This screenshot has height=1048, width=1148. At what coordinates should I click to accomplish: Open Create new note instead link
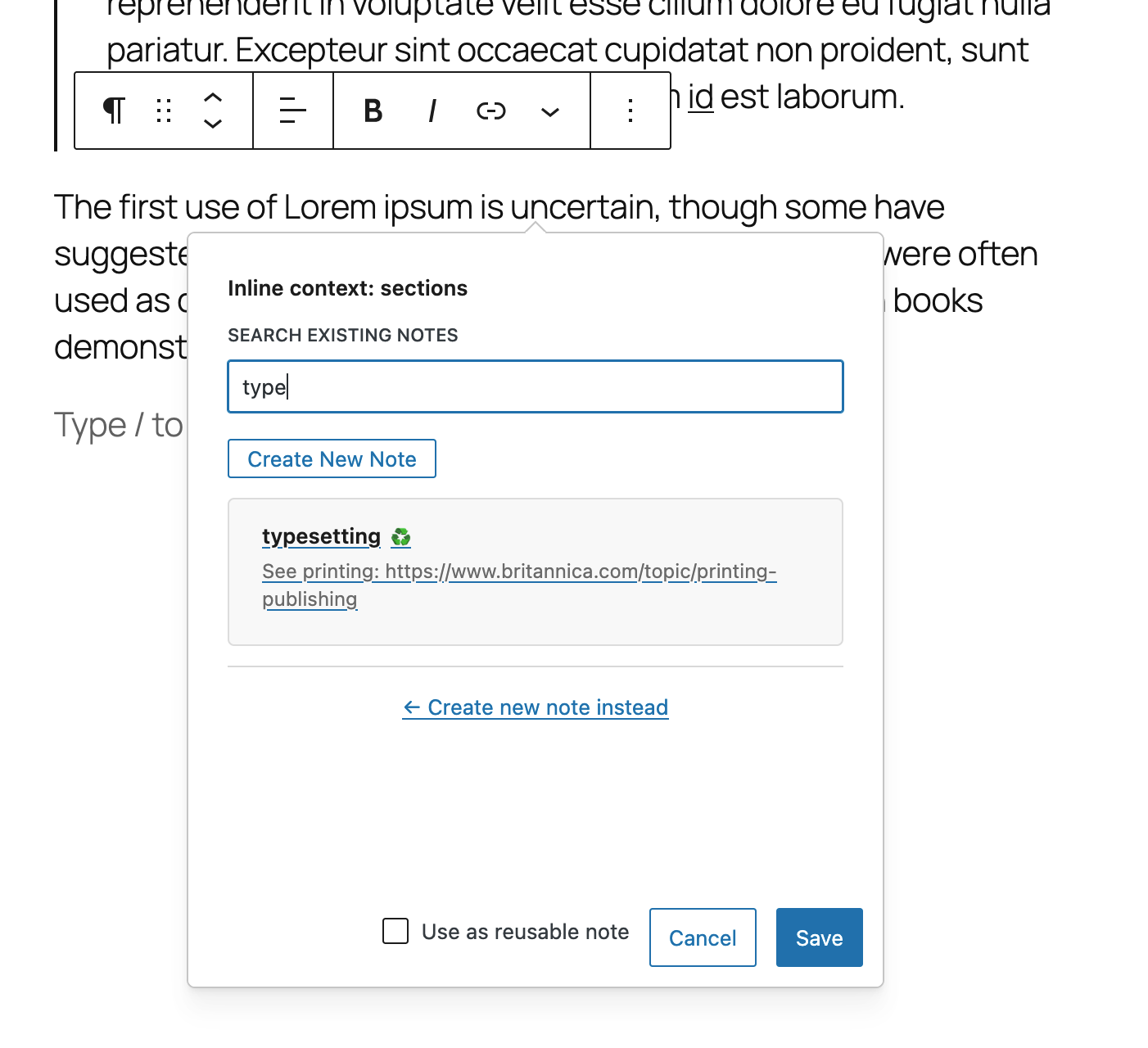pyautogui.click(x=535, y=707)
